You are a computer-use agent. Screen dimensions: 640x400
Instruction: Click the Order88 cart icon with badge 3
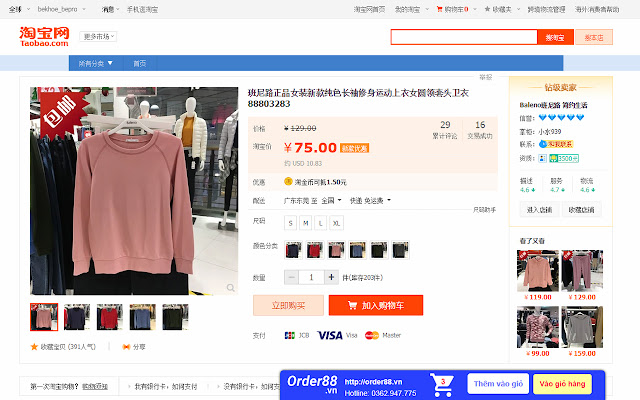(x=441, y=385)
